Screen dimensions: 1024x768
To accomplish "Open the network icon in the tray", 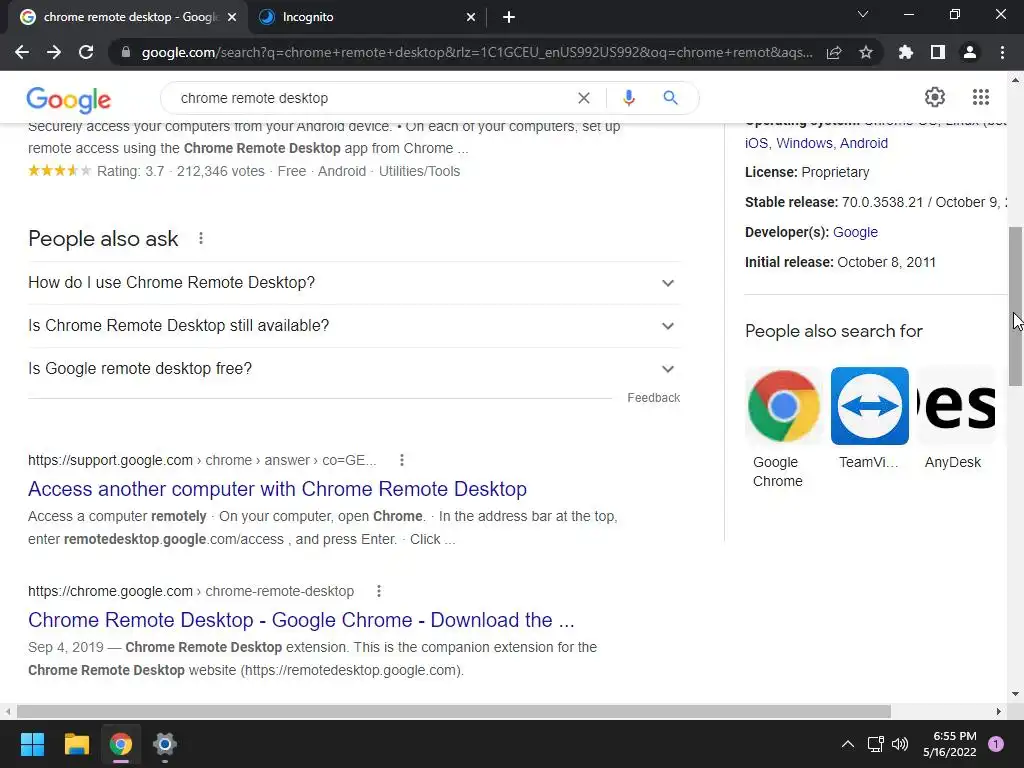I will point(875,744).
